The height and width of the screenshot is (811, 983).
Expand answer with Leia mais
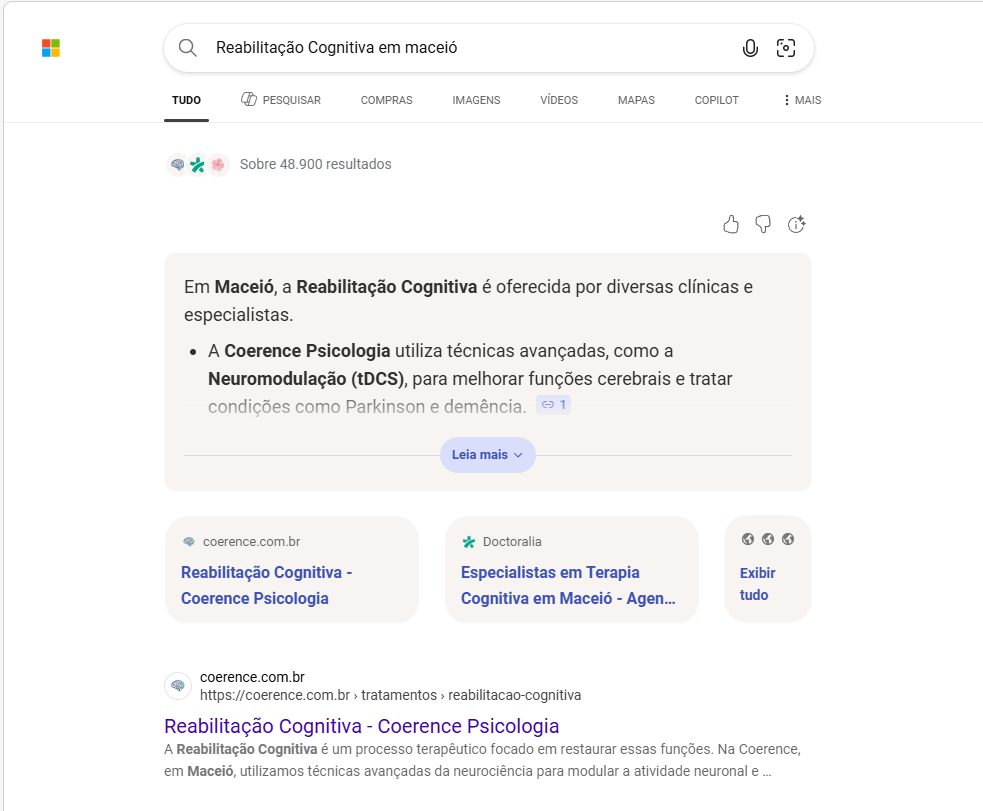click(x=488, y=454)
